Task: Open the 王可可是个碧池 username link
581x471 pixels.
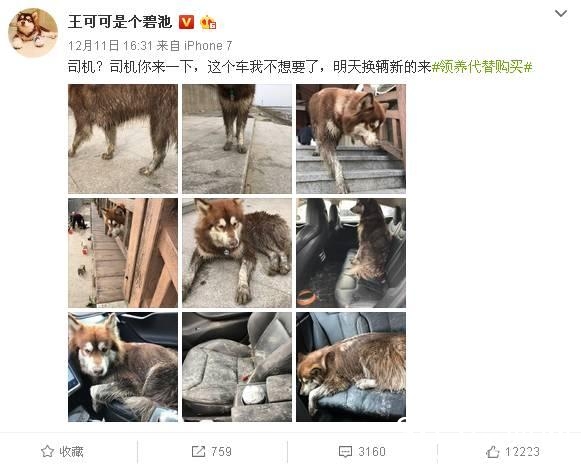Action: click(120, 22)
